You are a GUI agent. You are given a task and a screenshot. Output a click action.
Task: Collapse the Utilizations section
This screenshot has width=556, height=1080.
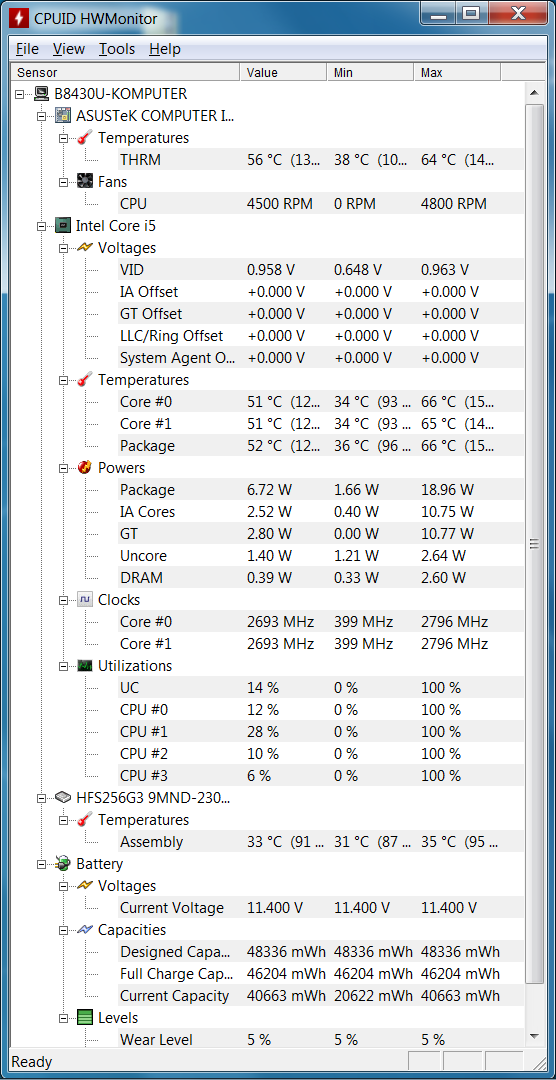(63, 666)
